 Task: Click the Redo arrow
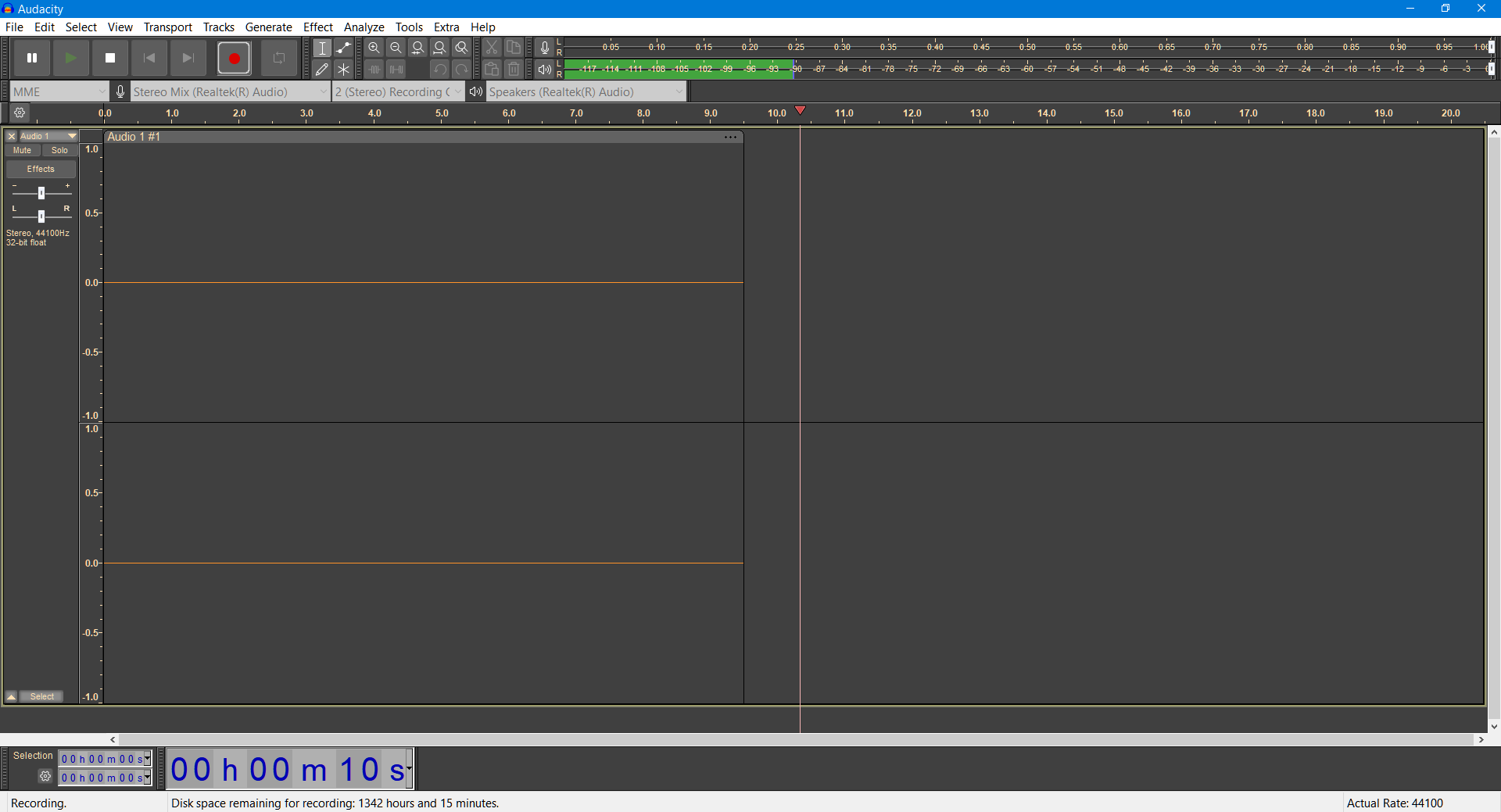point(462,70)
